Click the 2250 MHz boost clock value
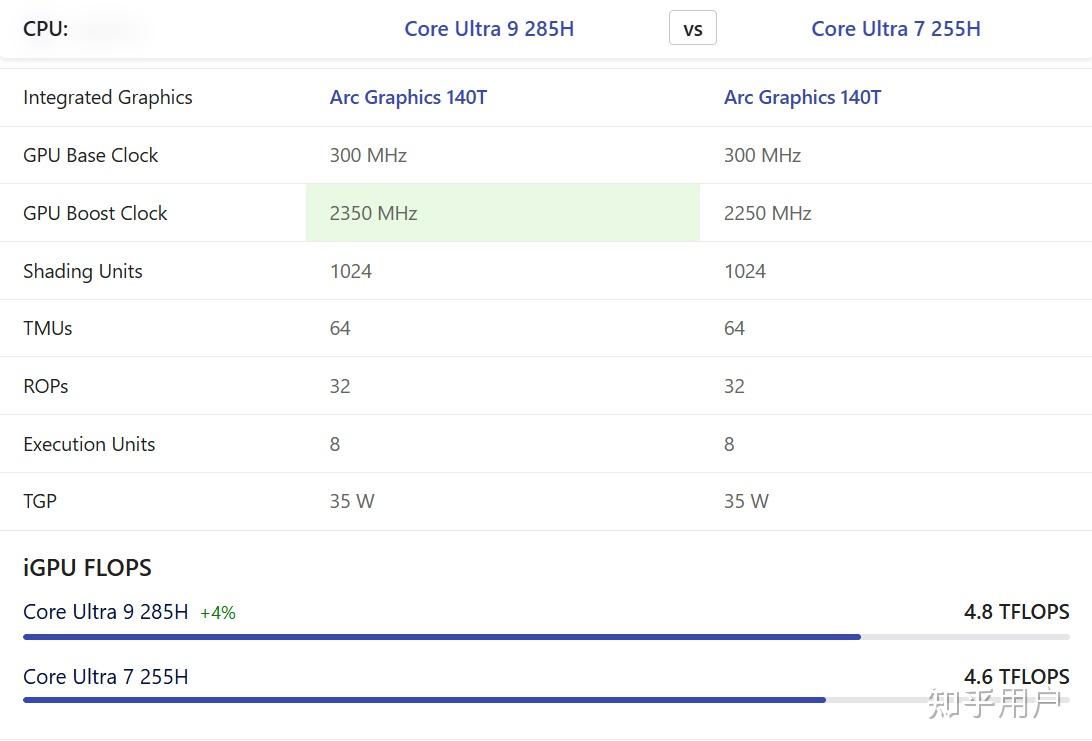Image resolution: width=1092 pixels, height=741 pixels. 767,213
